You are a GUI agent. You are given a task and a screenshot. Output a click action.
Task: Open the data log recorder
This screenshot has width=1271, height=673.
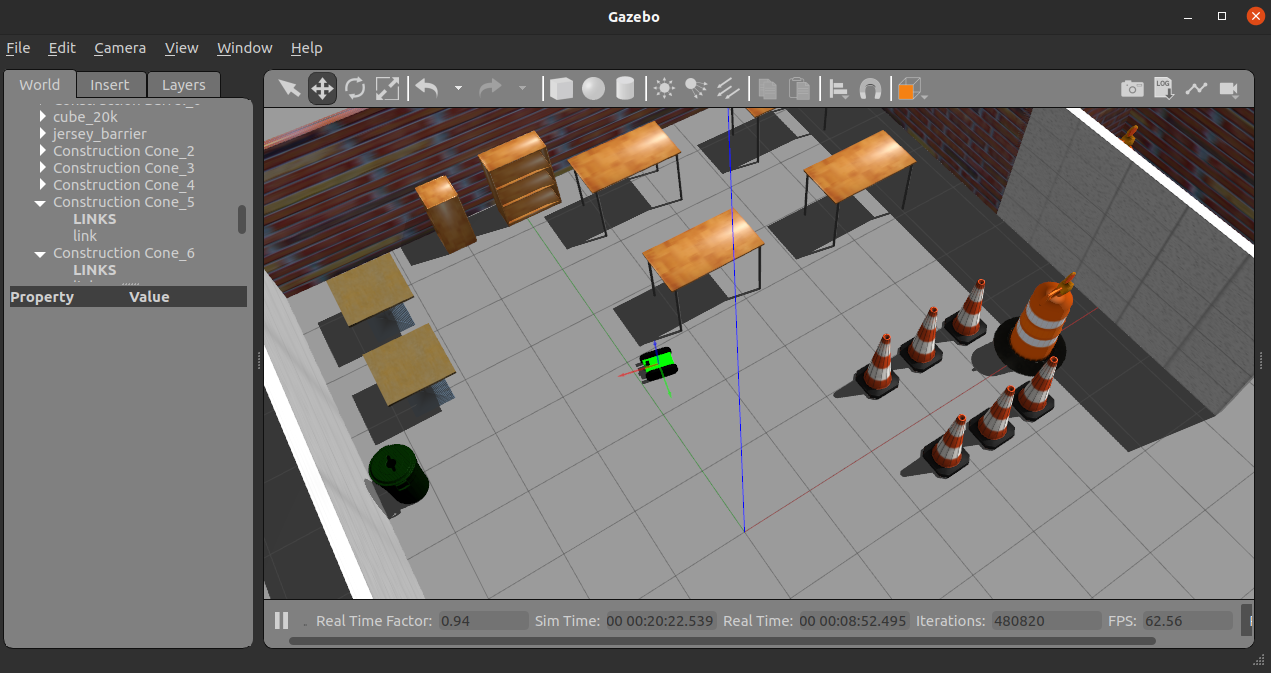[1164, 88]
